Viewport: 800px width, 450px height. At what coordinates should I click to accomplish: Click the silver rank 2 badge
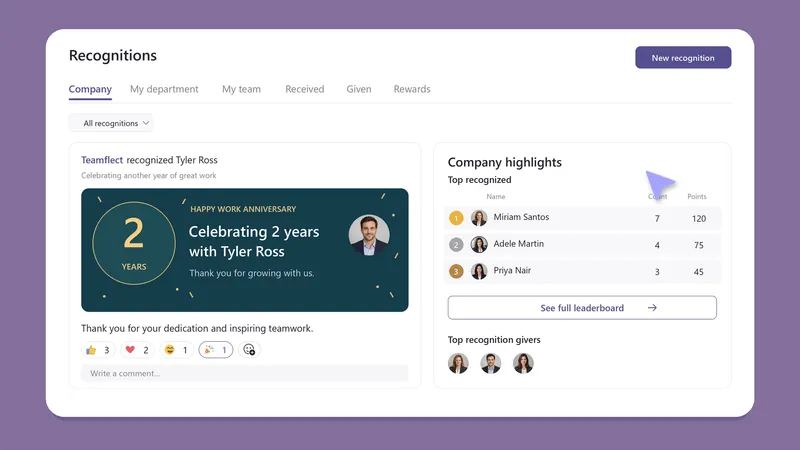[456, 245]
